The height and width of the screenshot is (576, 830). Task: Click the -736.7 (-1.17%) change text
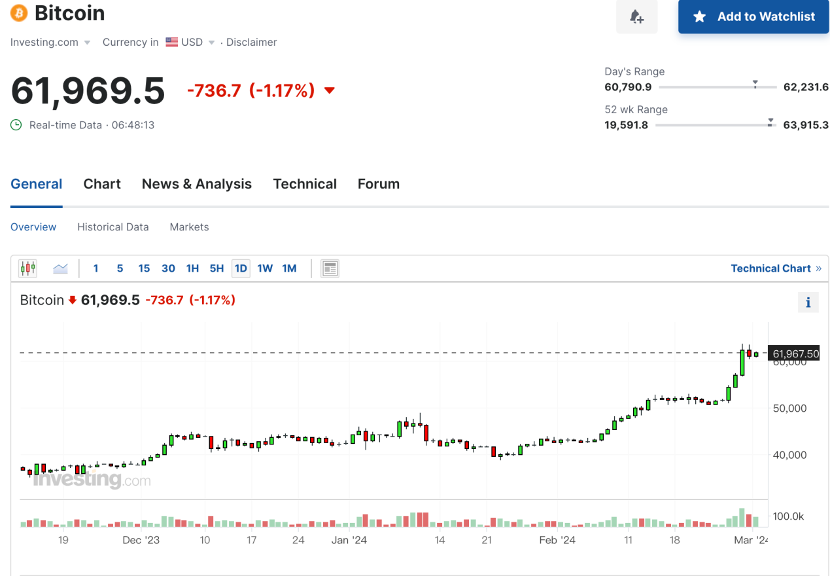click(x=251, y=91)
